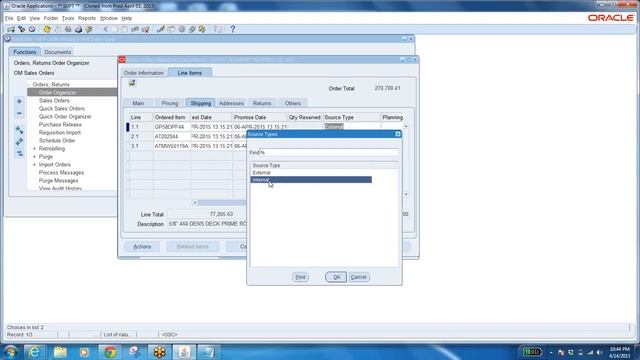Click the Source Type field on line 1.1
The width and height of the screenshot is (640, 360).
(x=351, y=127)
